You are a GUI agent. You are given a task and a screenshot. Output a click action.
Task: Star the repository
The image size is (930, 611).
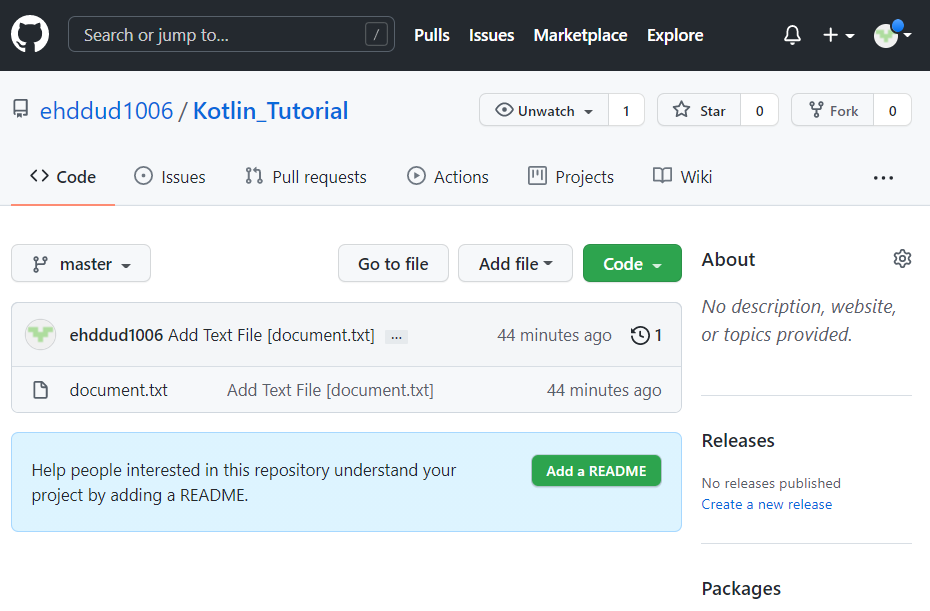699,110
